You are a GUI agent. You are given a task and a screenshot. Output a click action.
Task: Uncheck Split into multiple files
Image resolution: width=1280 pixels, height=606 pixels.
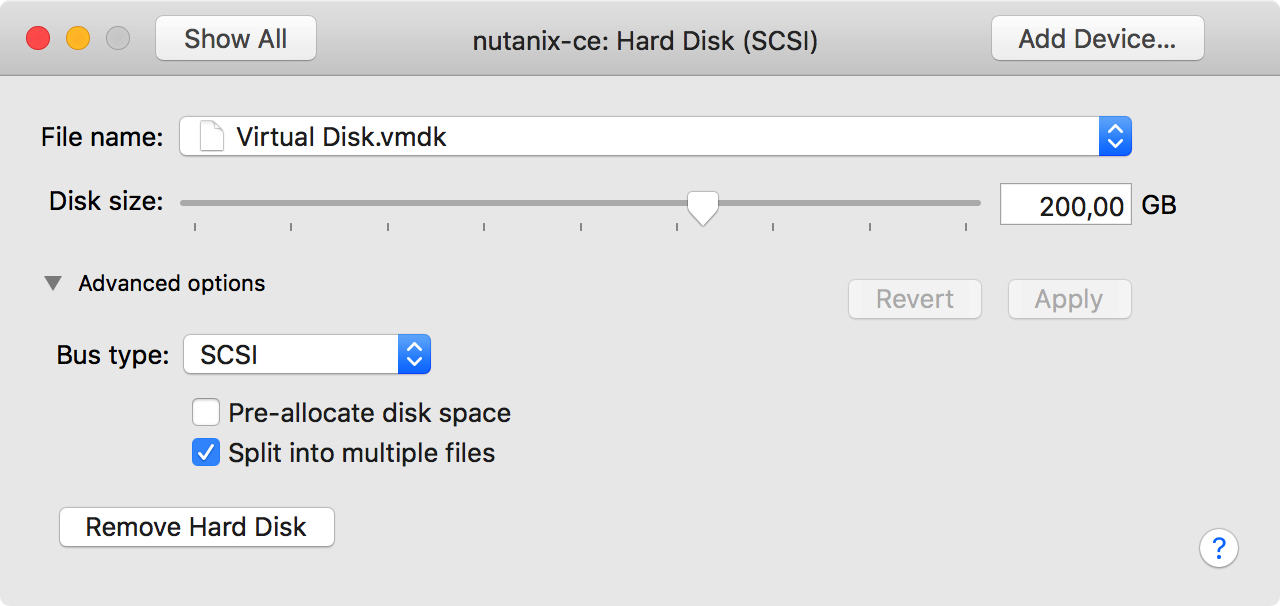pyautogui.click(x=206, y=453)
